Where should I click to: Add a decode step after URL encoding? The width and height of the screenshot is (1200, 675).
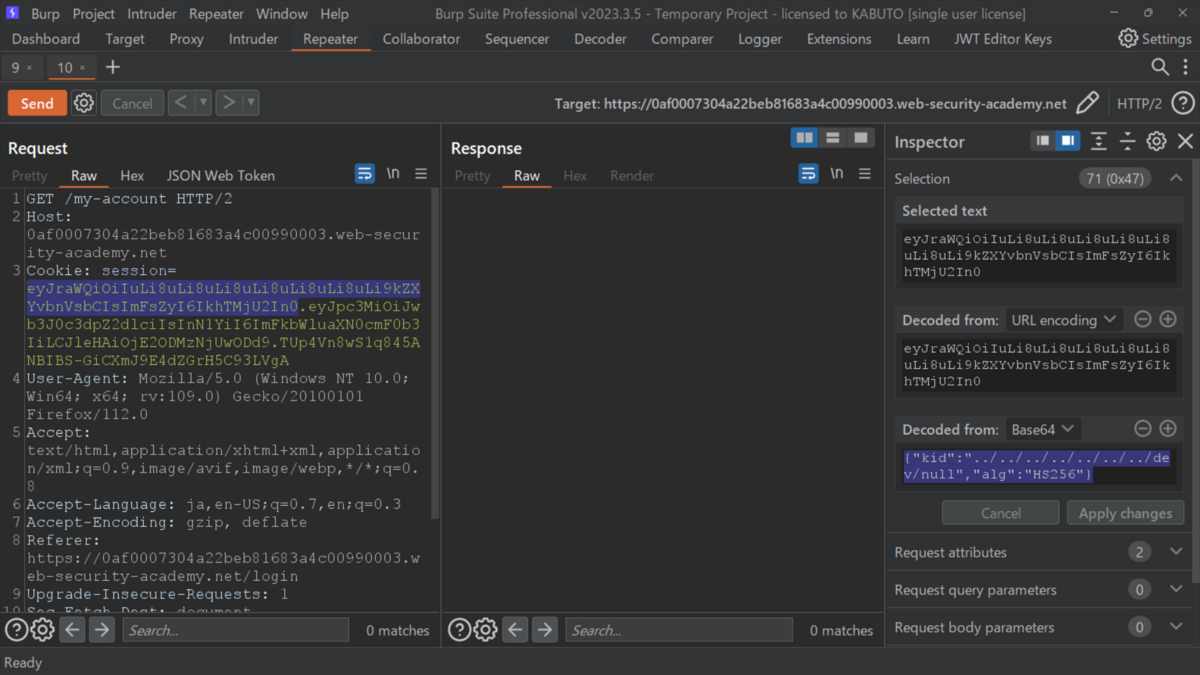pyautogui.click(x=1167, y=320)
